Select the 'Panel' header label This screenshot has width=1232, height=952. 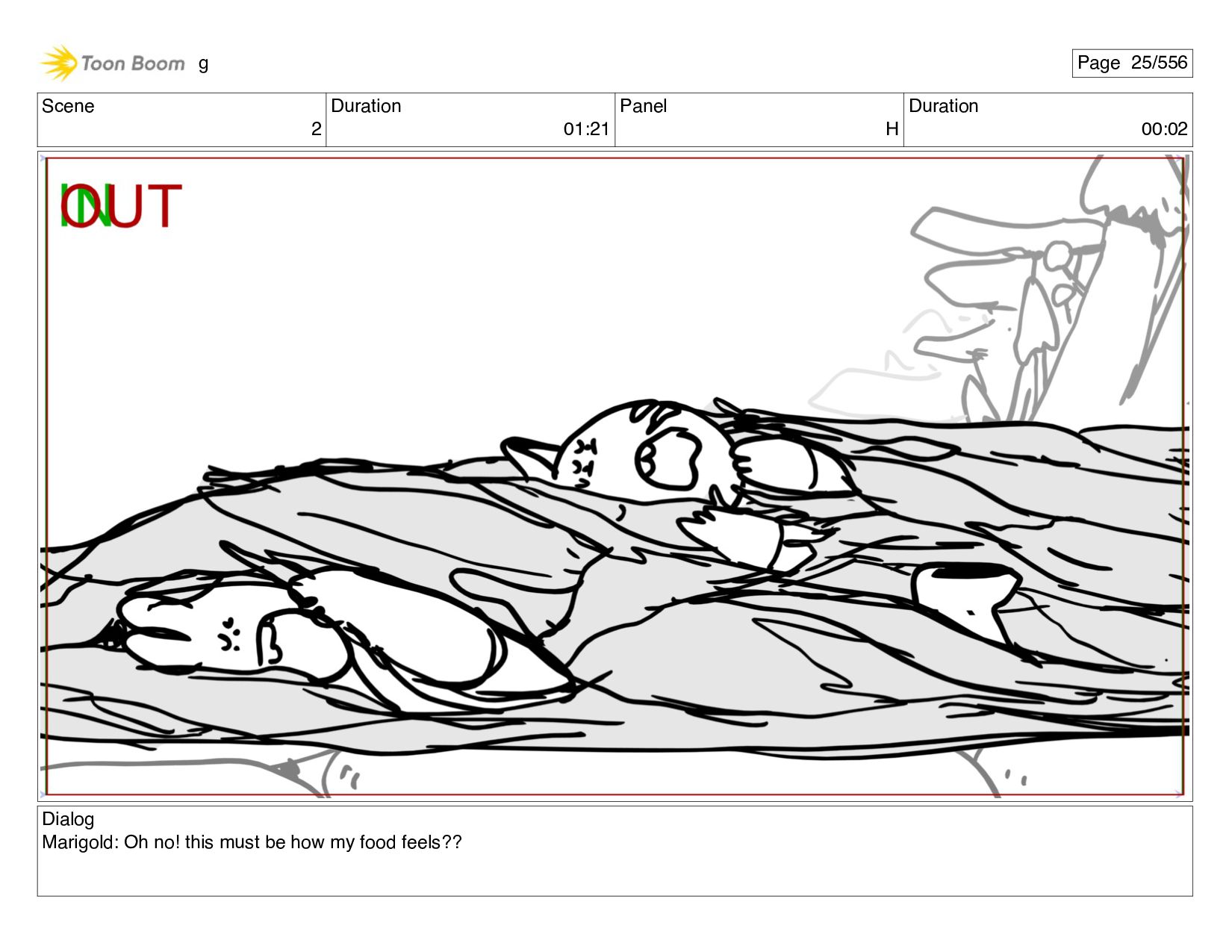click(643, 106)
